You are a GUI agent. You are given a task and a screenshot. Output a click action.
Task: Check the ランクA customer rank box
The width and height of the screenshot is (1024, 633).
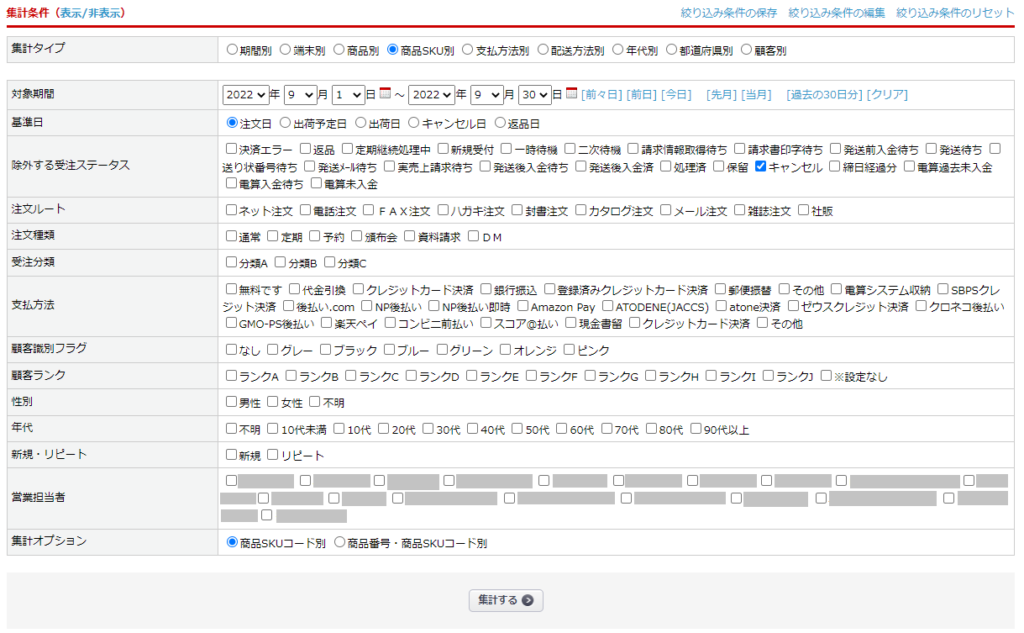click(x=232, y=376)
